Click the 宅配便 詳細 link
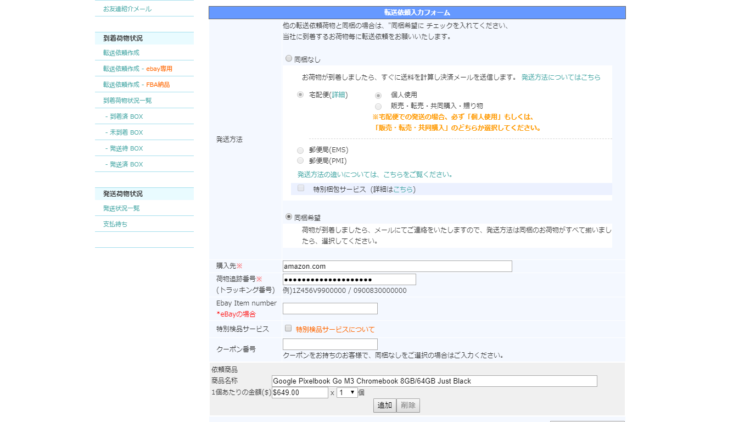The image size is (750, 422). coord(339,95)
